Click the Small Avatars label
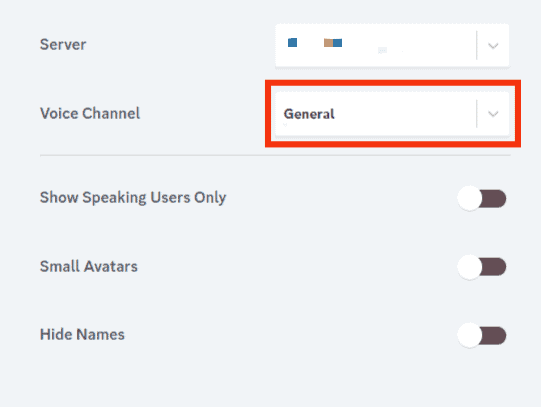Screen dimensions: 541x407 pyautogui.click(x=89, y=266)
